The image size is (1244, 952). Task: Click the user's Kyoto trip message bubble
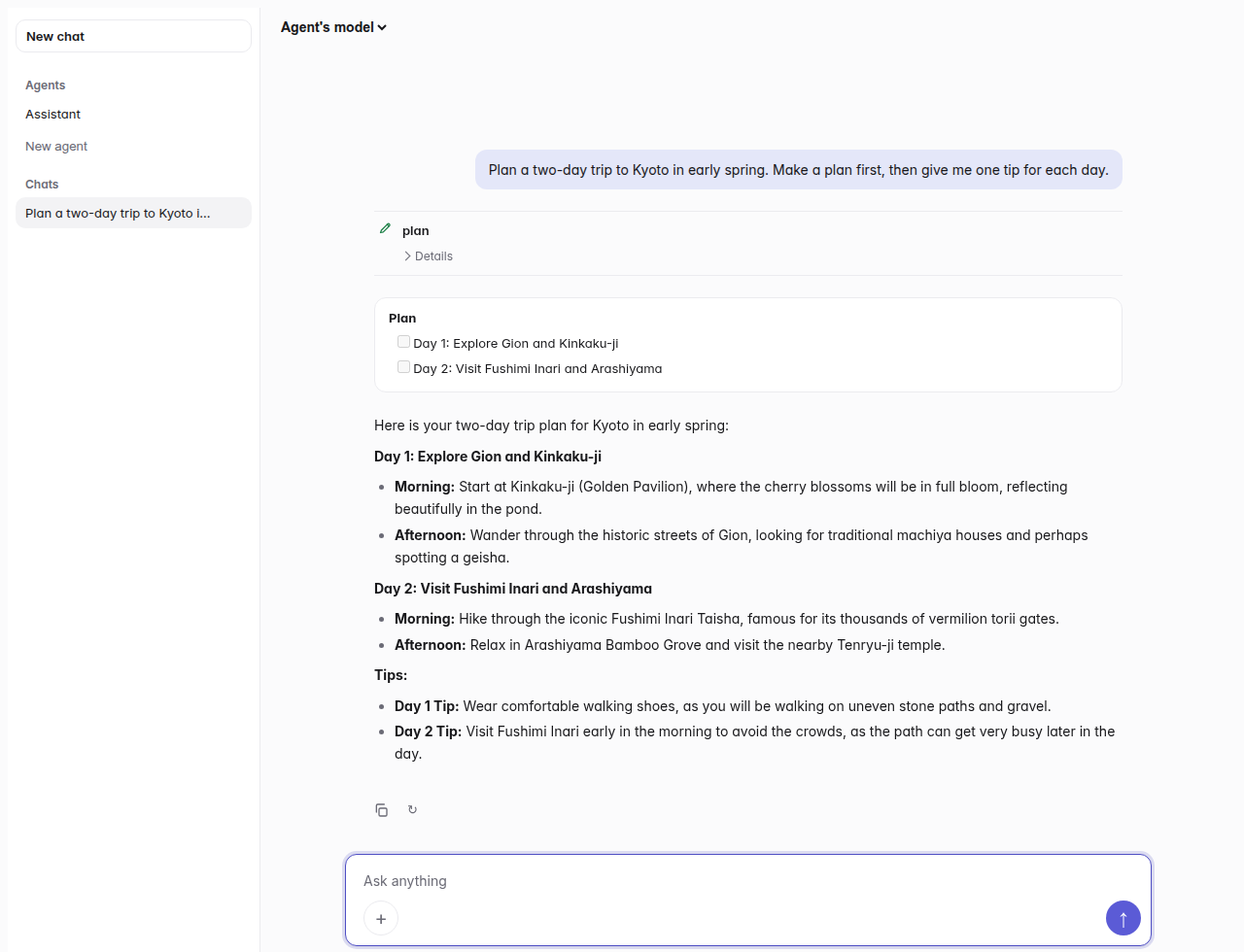(799, 170)
